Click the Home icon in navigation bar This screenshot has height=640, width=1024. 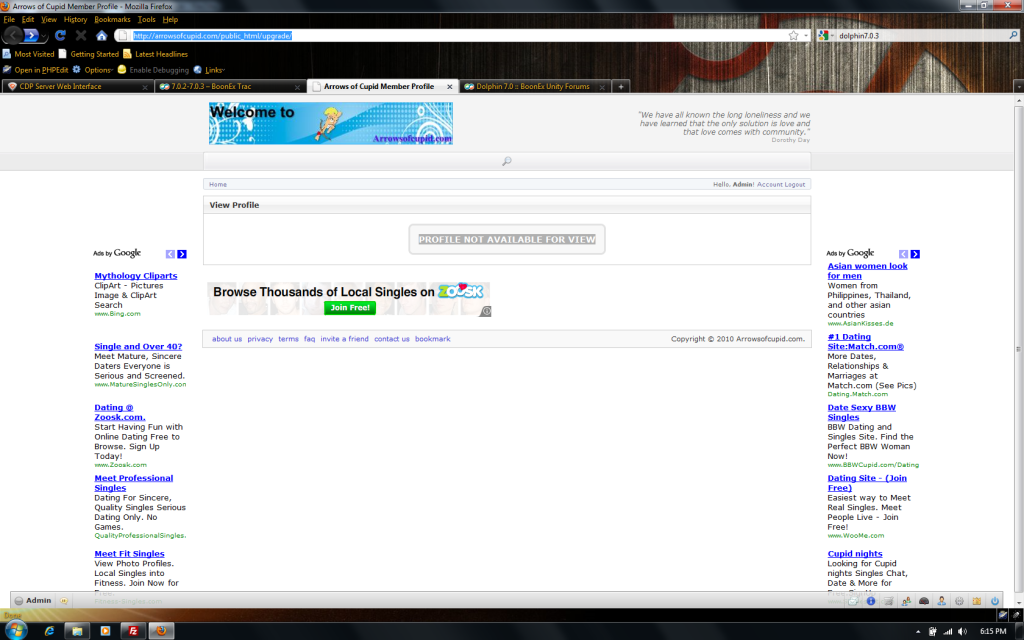pos(101,35)
